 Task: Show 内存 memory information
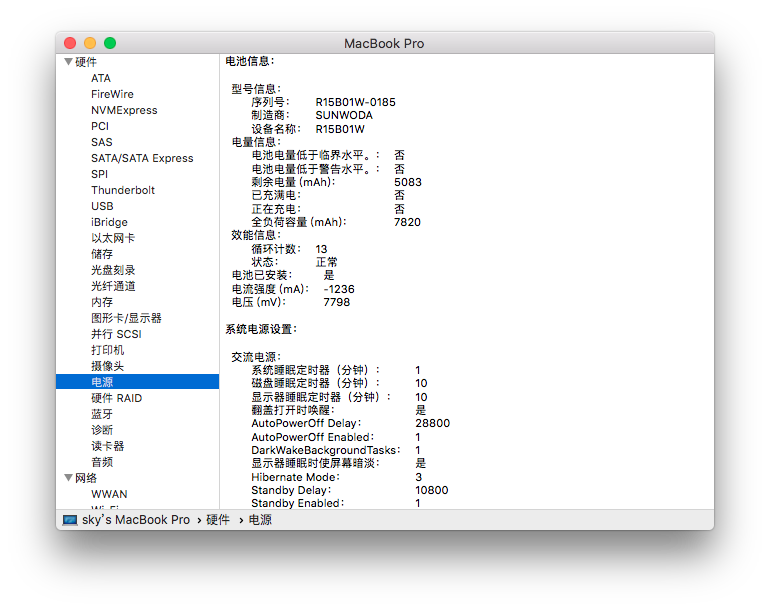(102, 302)
